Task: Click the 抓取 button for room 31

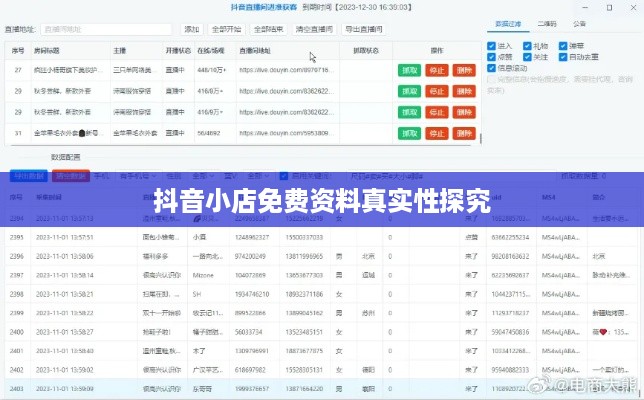Action: pos(409,133)
